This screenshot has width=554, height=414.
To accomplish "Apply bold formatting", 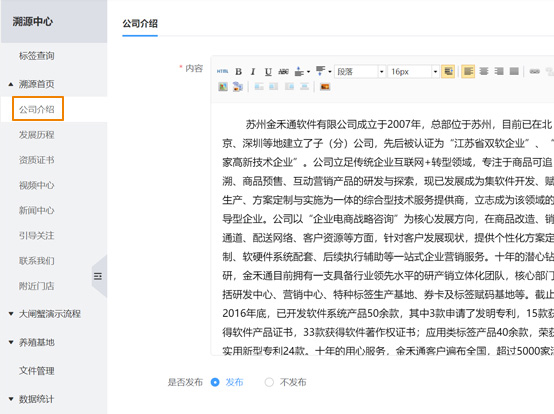I will click(238, 72).
